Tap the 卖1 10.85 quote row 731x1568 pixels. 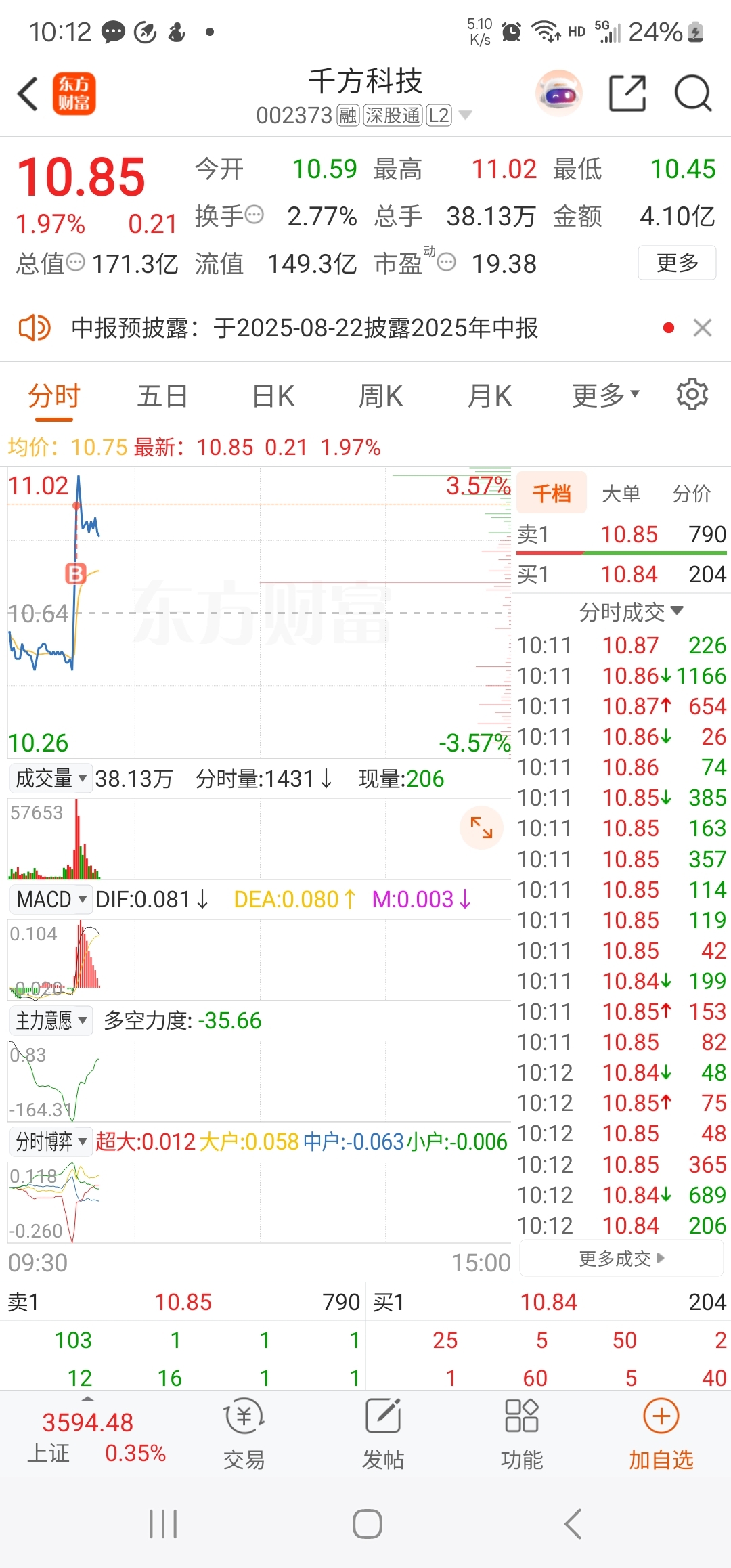(x=621, y=534)
